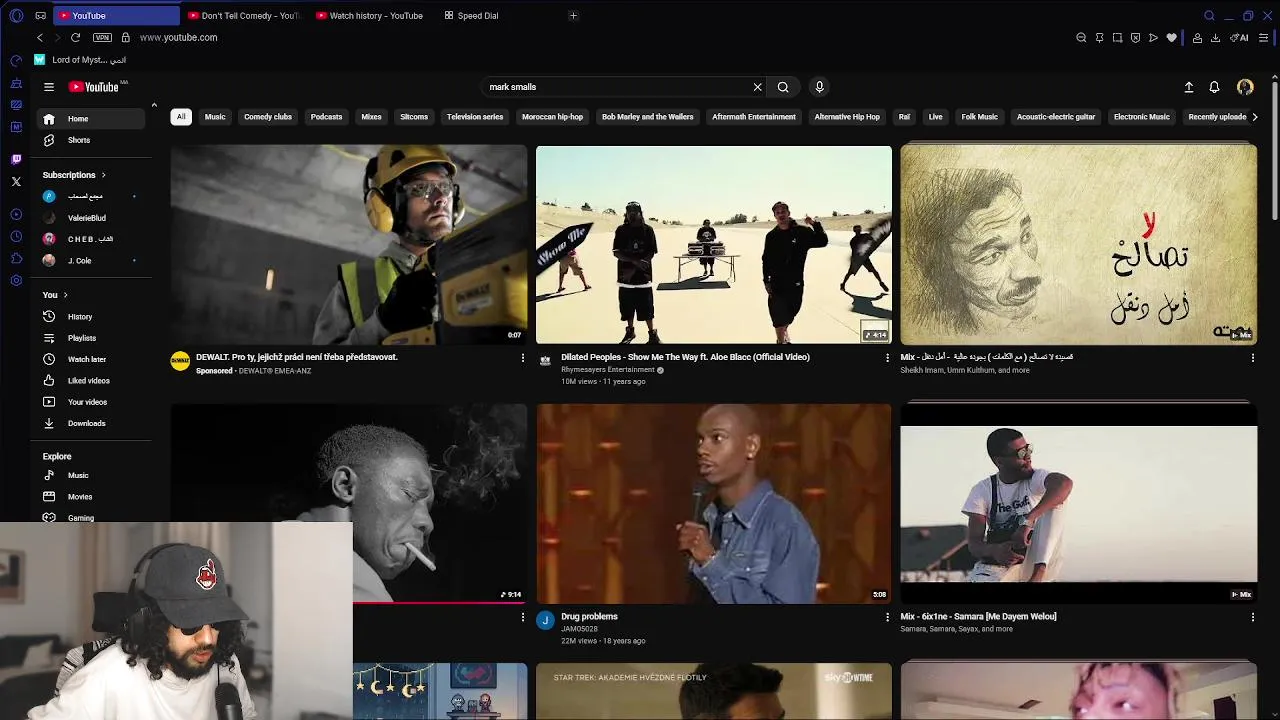Image resolution: width=1280 pixels, height=720 pixels.
Task: Open YouTube notifications bell
Action: (1214, 87)
